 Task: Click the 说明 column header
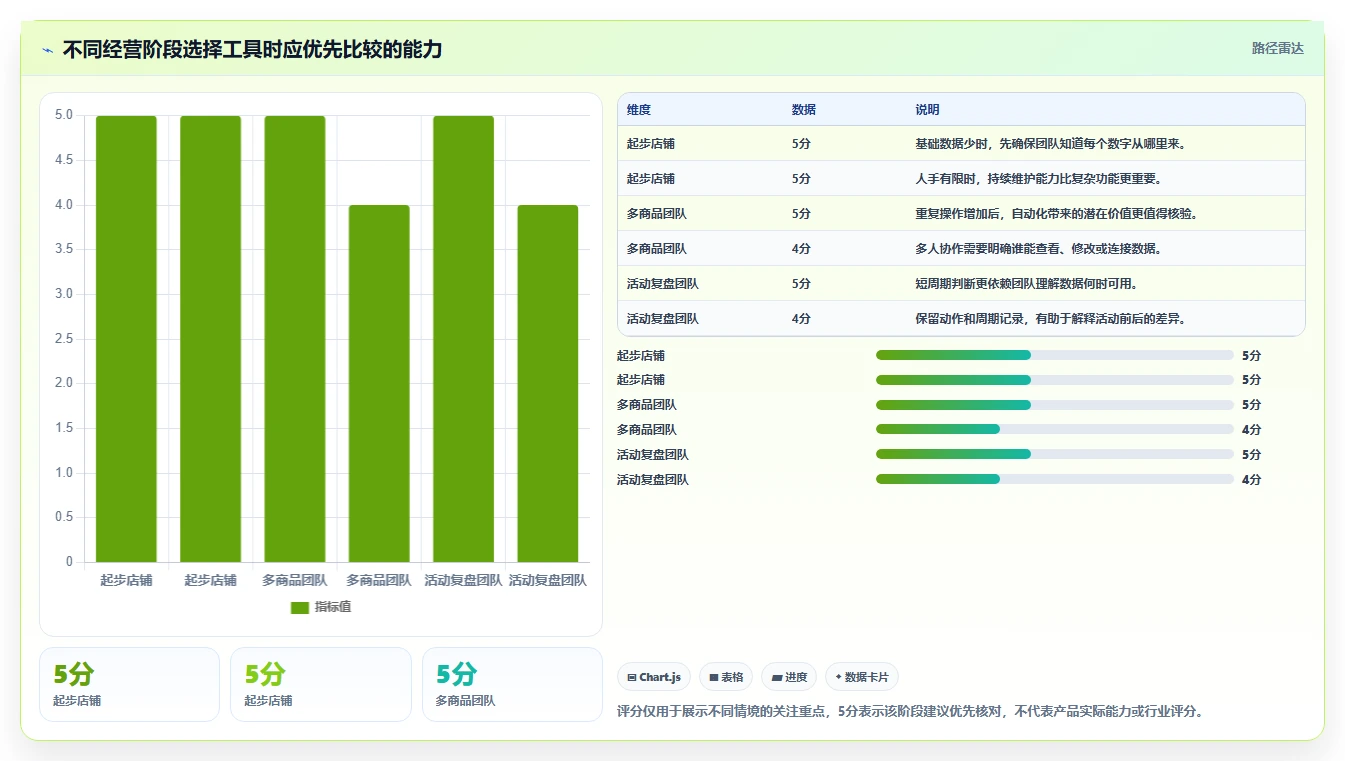(927, 110)
